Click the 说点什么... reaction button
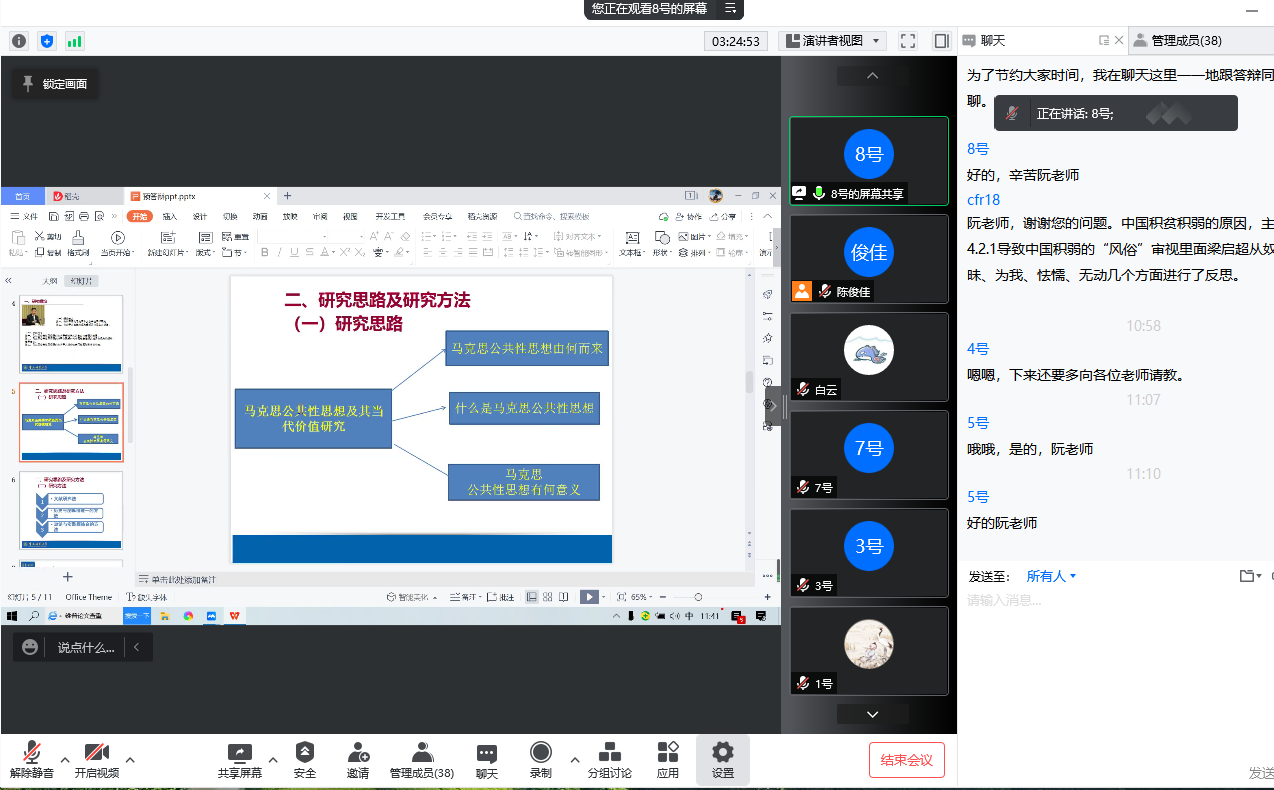 point(73,647)
